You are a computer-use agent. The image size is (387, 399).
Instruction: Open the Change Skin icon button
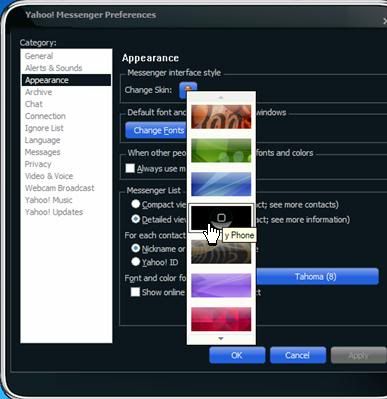(x=188, y=89)
